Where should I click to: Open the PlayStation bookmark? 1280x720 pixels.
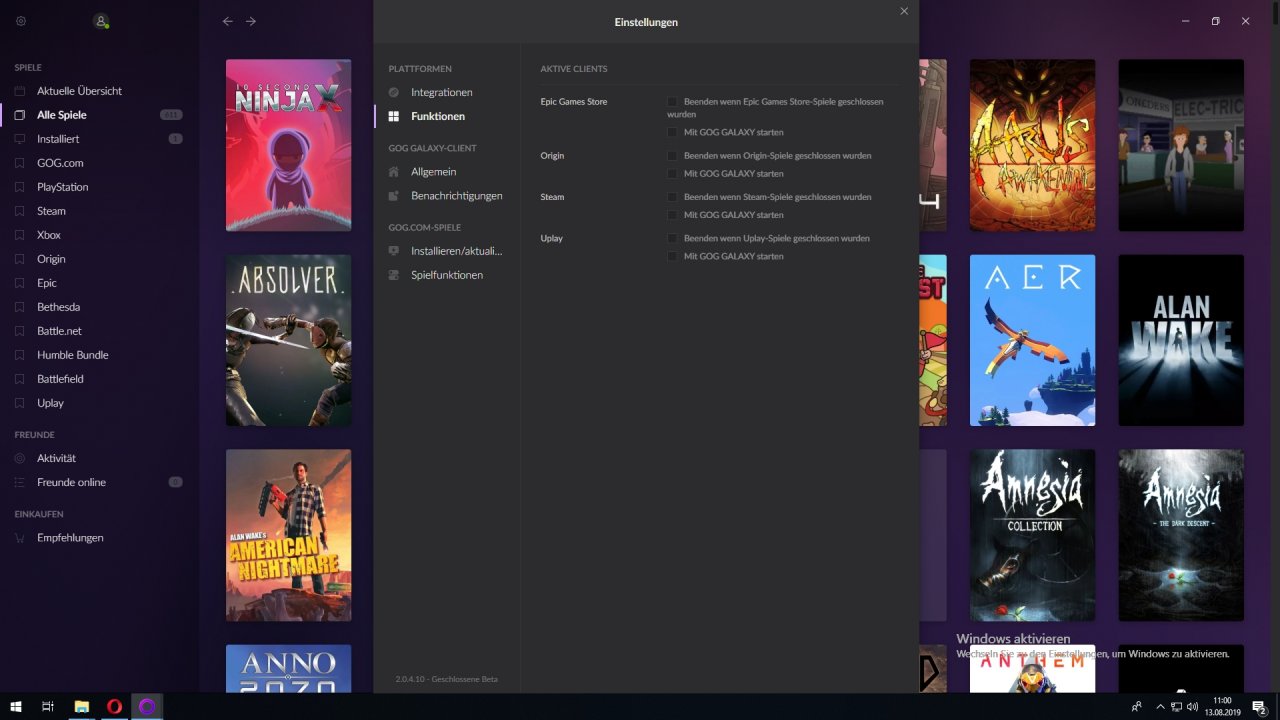tap(63, 187)
